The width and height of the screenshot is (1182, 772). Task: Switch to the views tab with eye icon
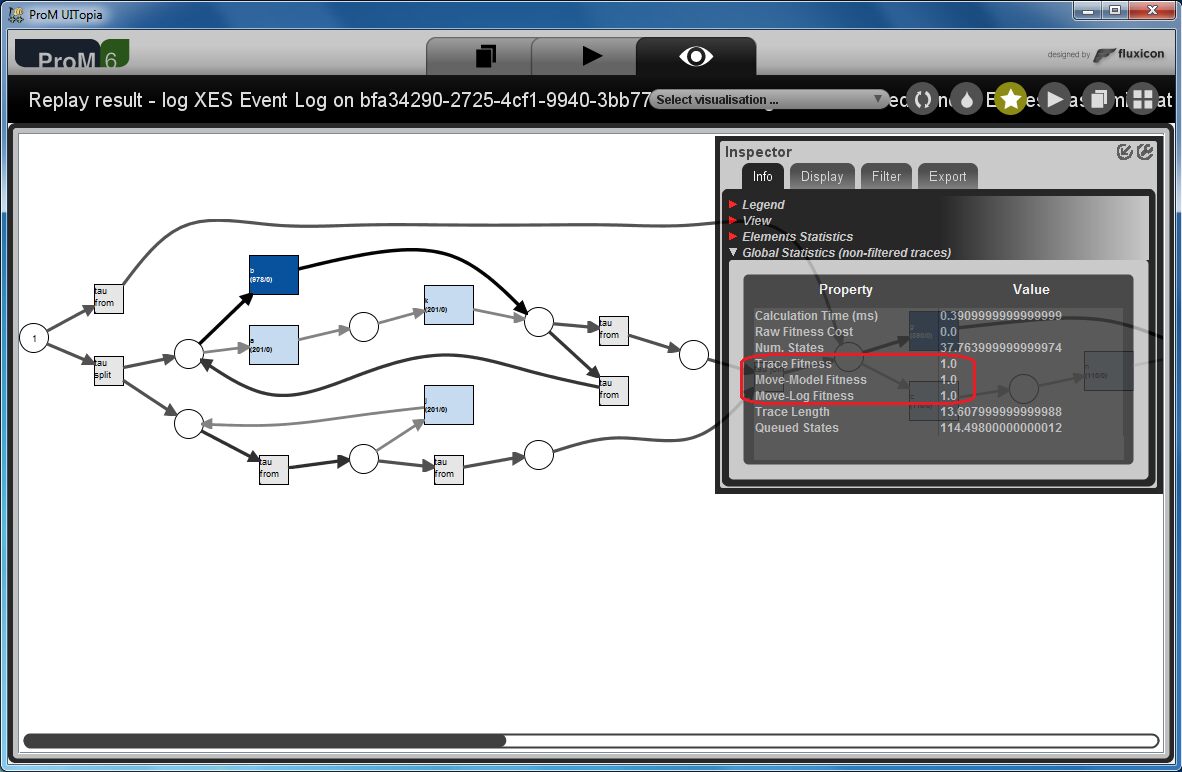tap(696, 57)
